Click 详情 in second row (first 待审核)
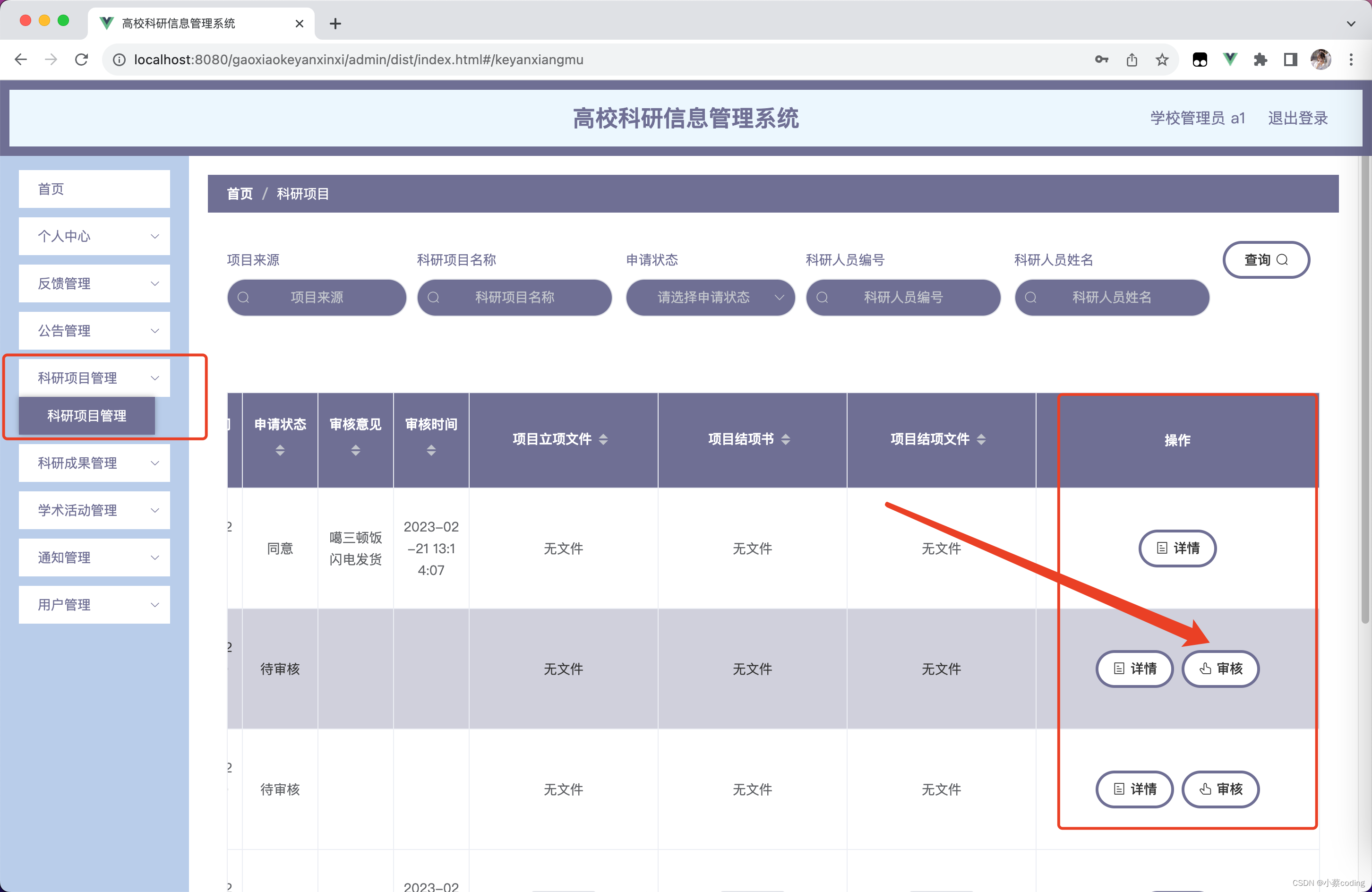1372x892 pixels. pos(1134,669)
